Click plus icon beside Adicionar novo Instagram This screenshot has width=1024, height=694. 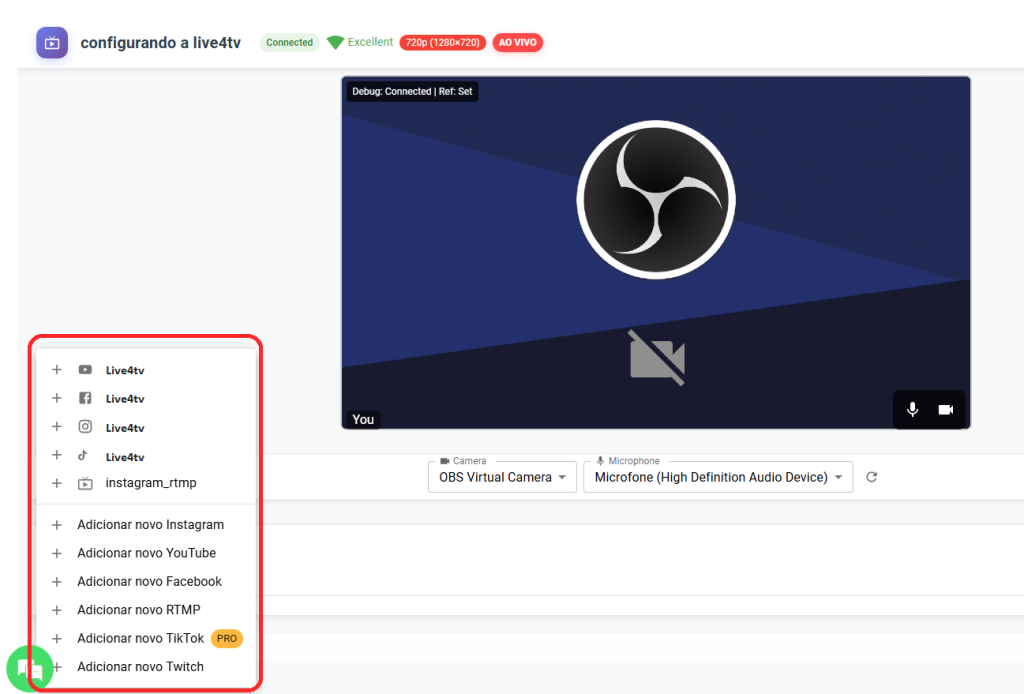coord(57,525)
